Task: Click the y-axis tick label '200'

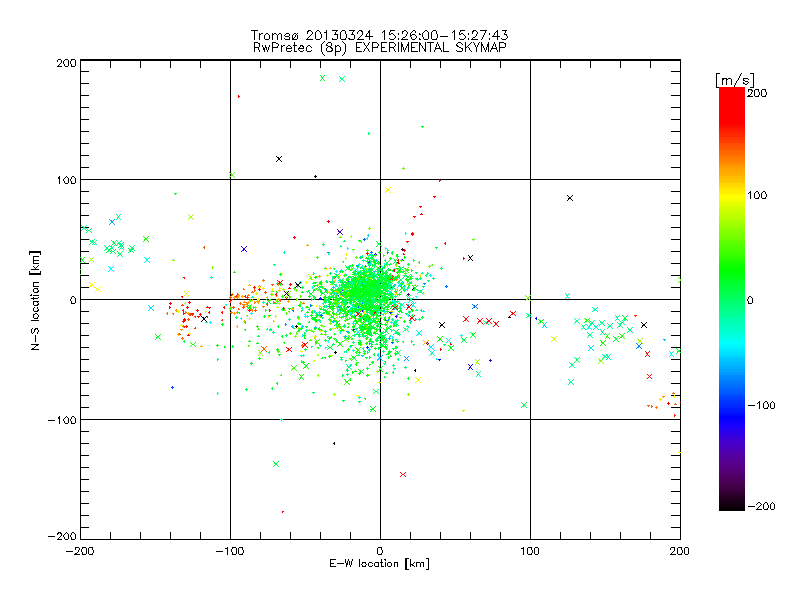Action: coord(67,63)
